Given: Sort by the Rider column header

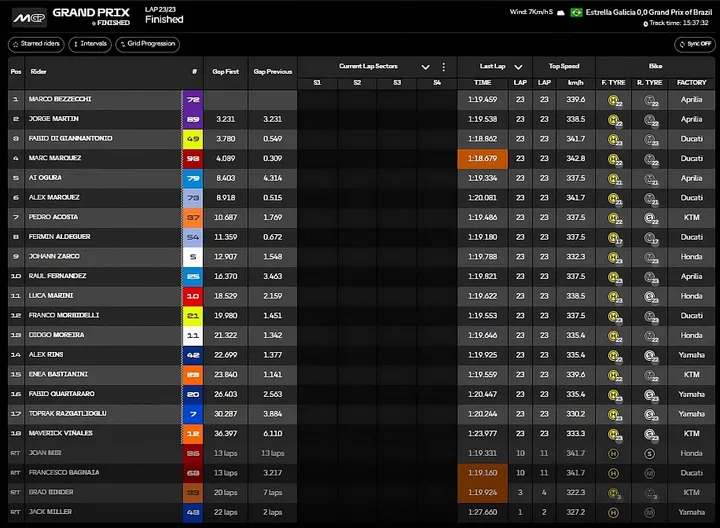Looking at the screenshot, I should click(38, 72).
